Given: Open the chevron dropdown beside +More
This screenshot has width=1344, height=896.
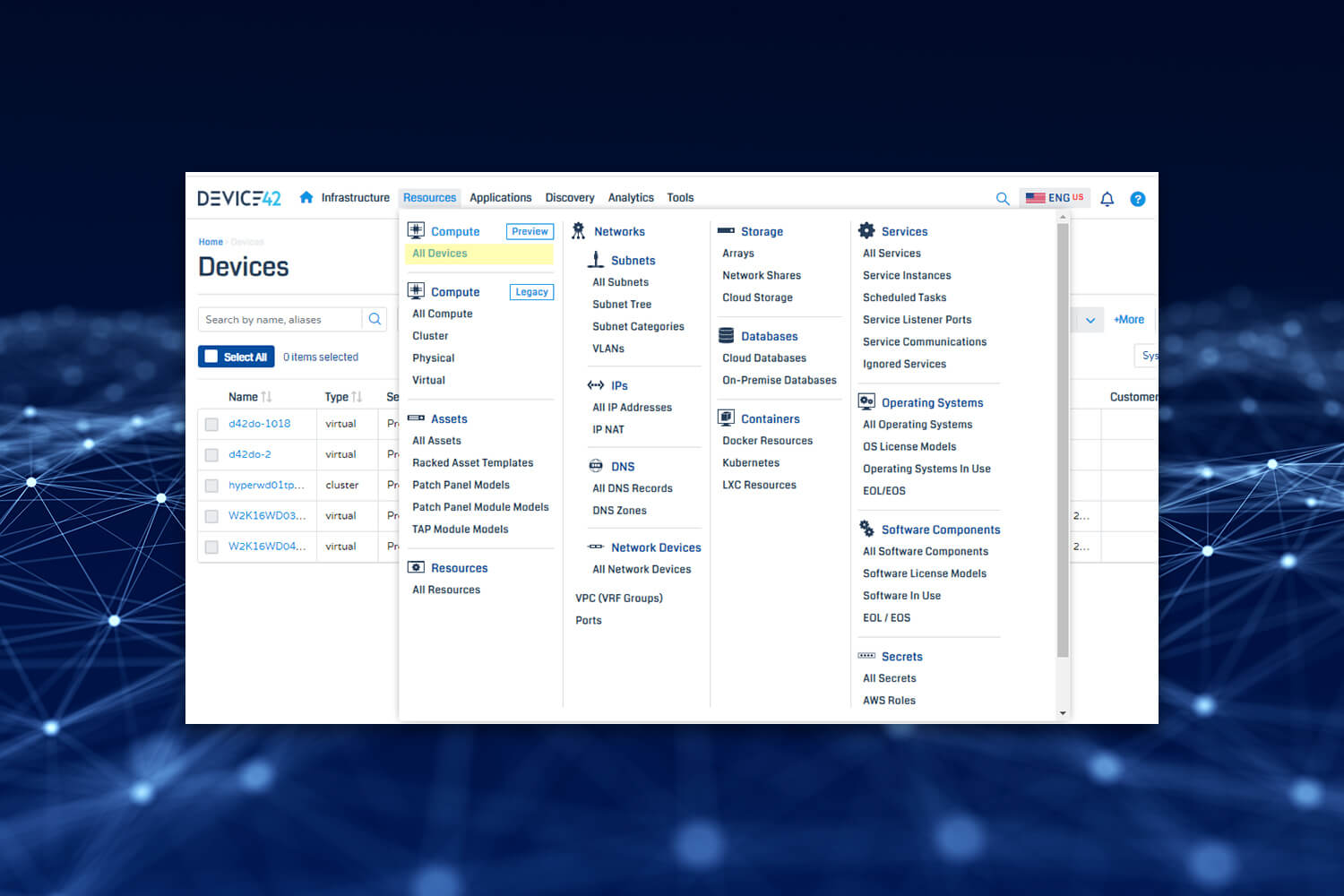Looking at the screenshot, I should click(x=1090, y=319).
